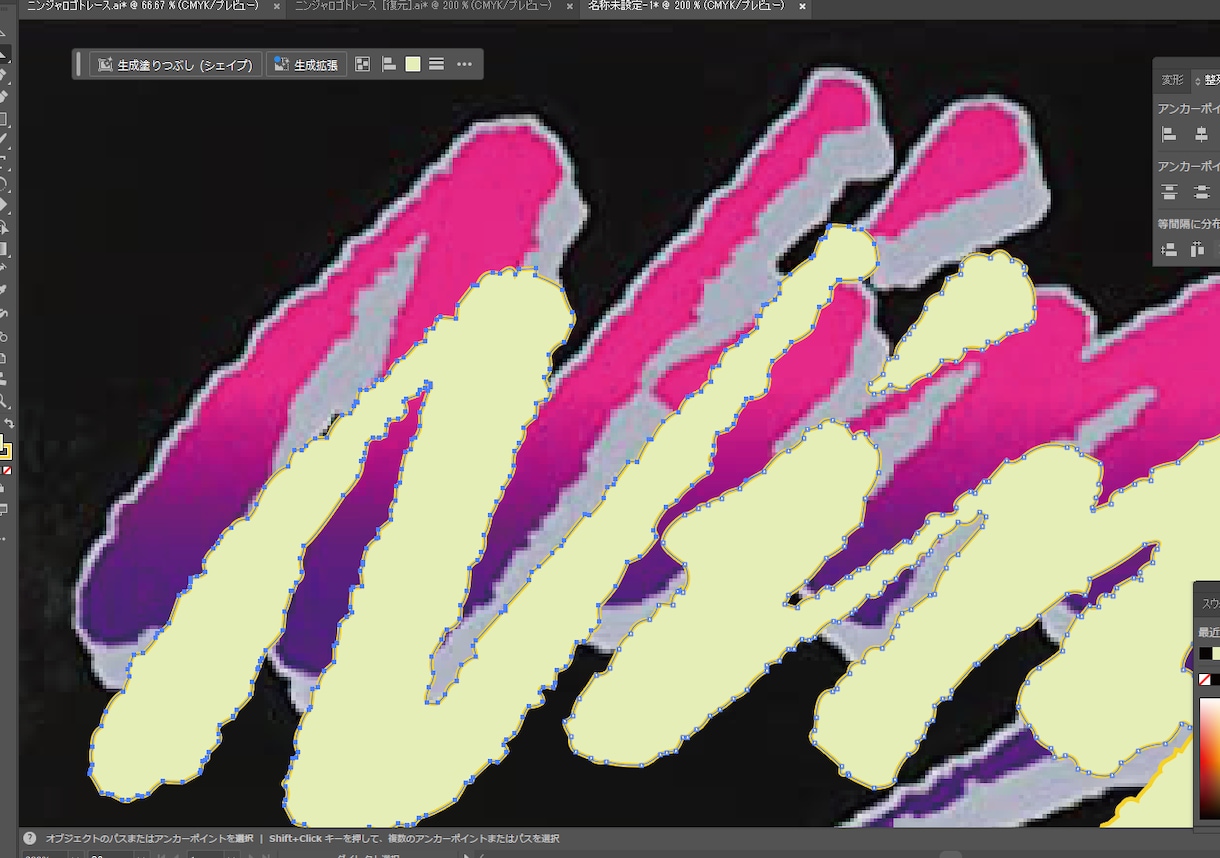The width and height of the screenshot is (1220, 858).
Task: Select the Zoom tool in left toolbar
Action: point(4,402)
